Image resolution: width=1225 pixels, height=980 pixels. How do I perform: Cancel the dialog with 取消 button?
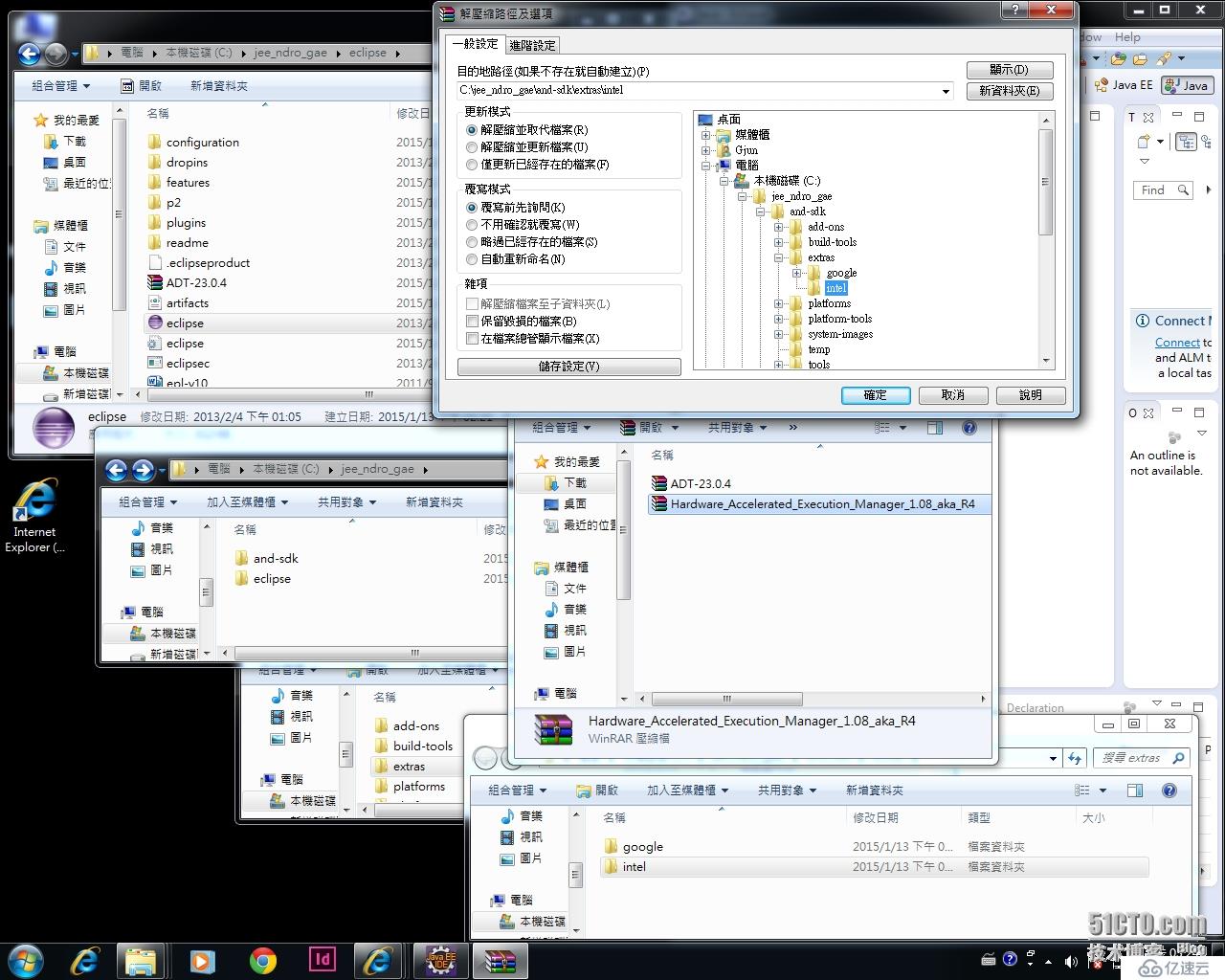coord(953,395)
